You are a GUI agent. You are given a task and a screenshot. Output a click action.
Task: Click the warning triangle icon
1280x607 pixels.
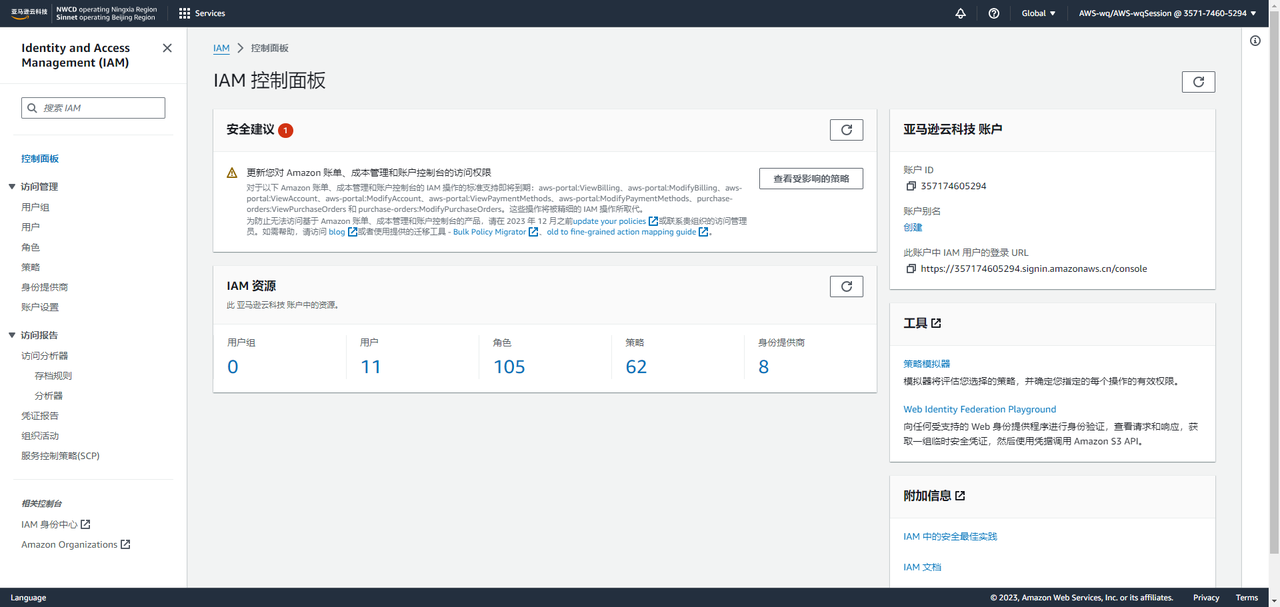232,173
